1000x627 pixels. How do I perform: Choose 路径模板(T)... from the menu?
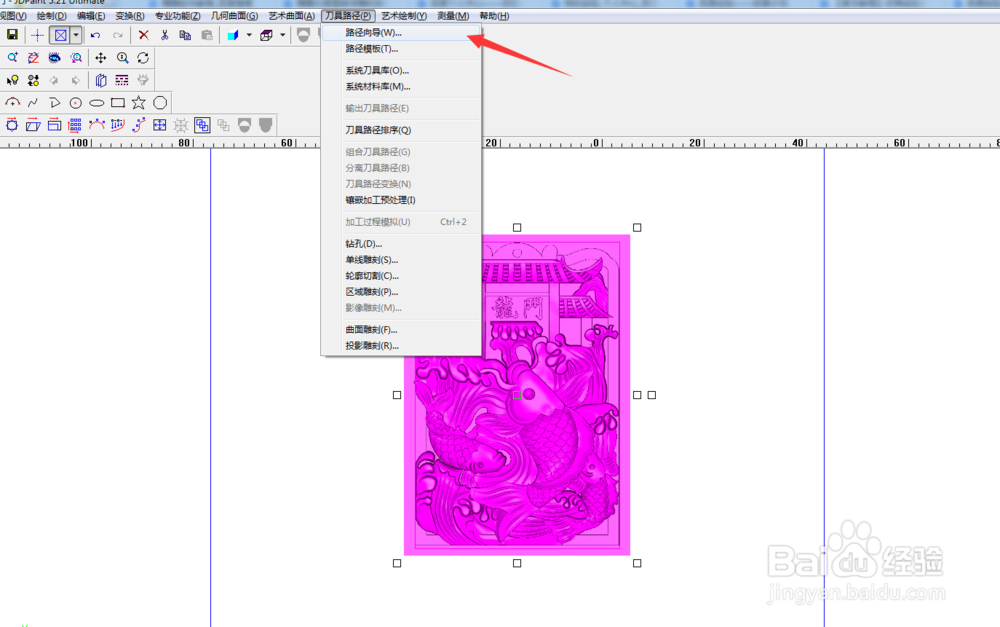pyautogui.click(x=401, y=48)
